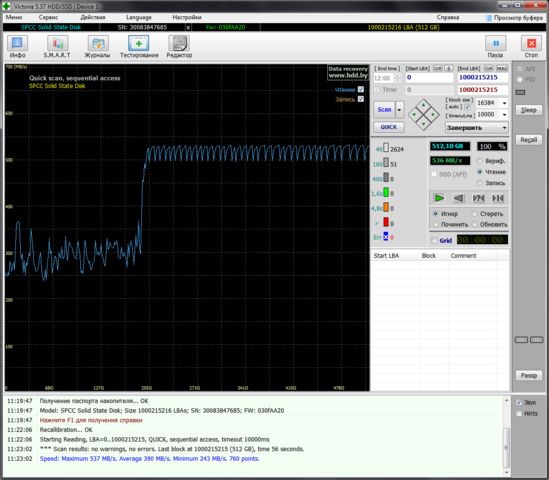The width and height of the screenshot is (549, 480).
Task: Open the timeout 10000 dropdown
Action: (x=492, y=114)
